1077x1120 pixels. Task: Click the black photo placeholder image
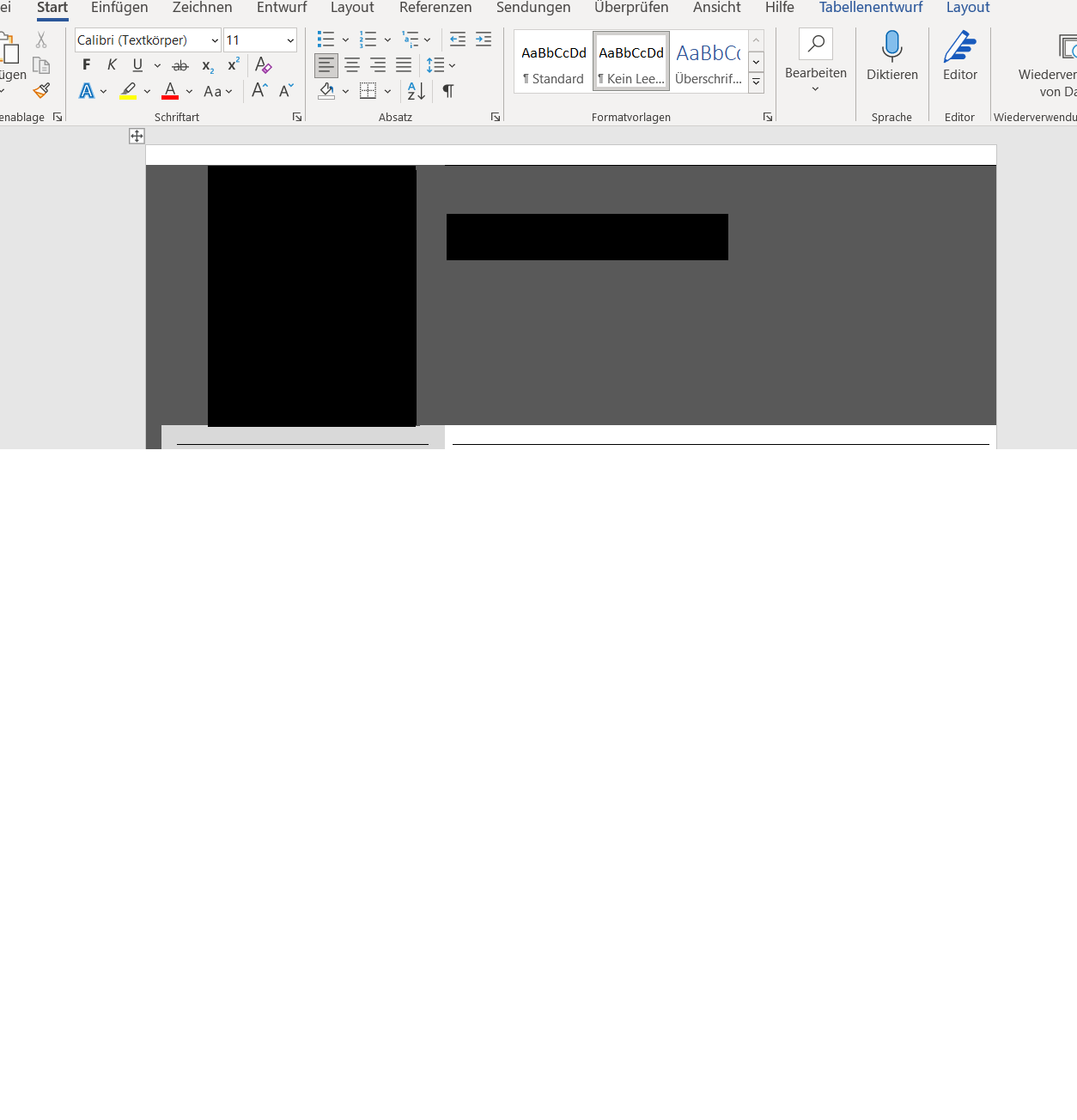click(312, 296)
